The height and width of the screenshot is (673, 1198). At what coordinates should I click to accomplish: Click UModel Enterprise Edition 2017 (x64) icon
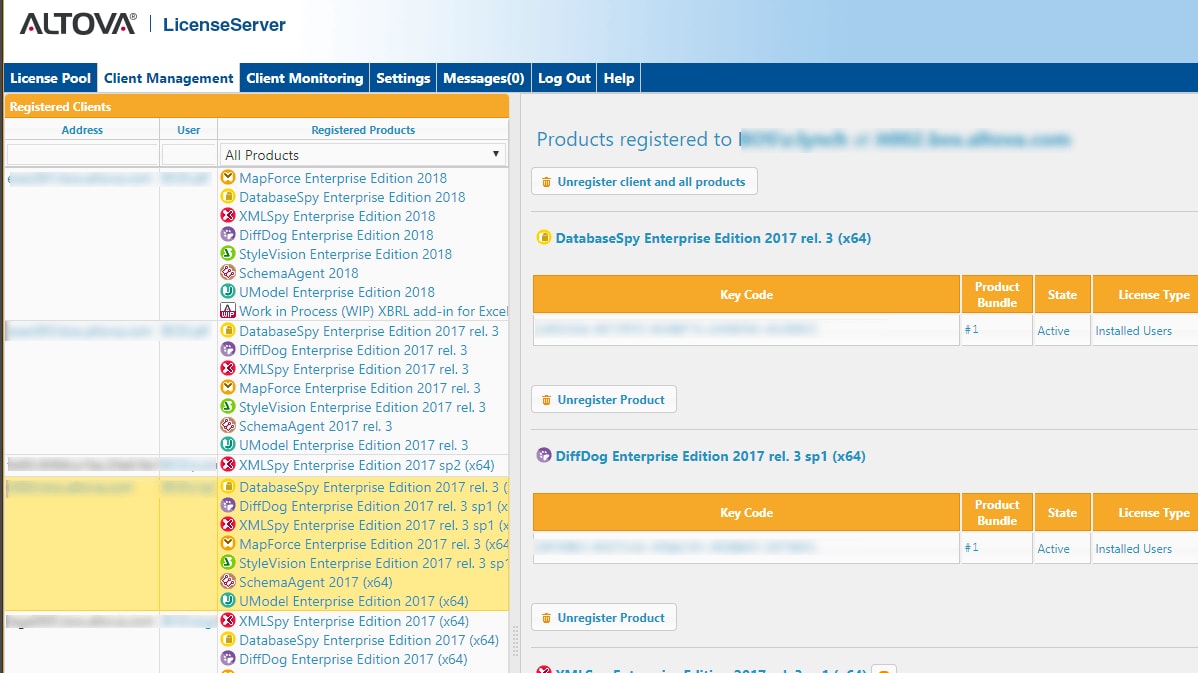[228, 600]
